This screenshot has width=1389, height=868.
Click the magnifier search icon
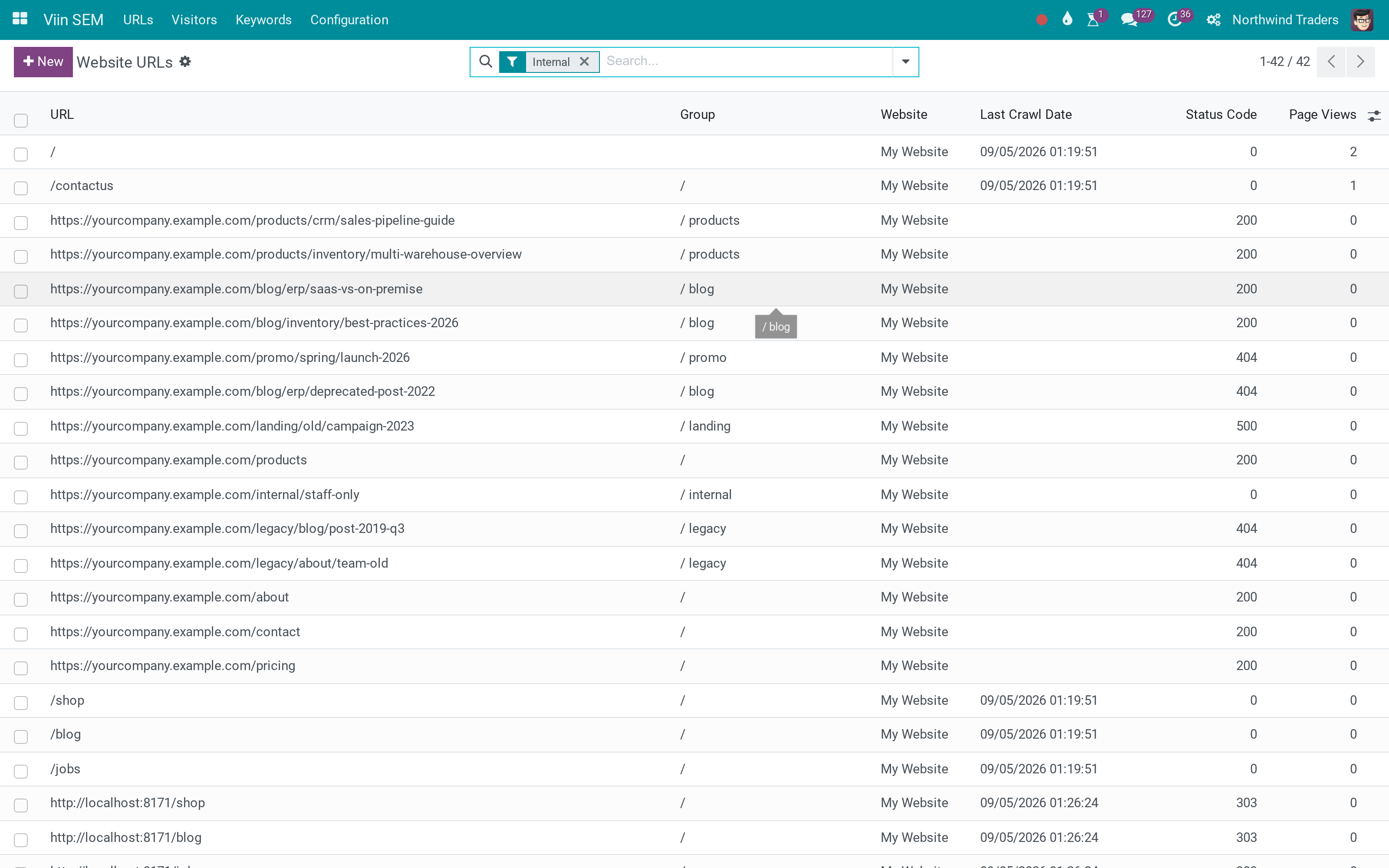(x=486, y=62)
